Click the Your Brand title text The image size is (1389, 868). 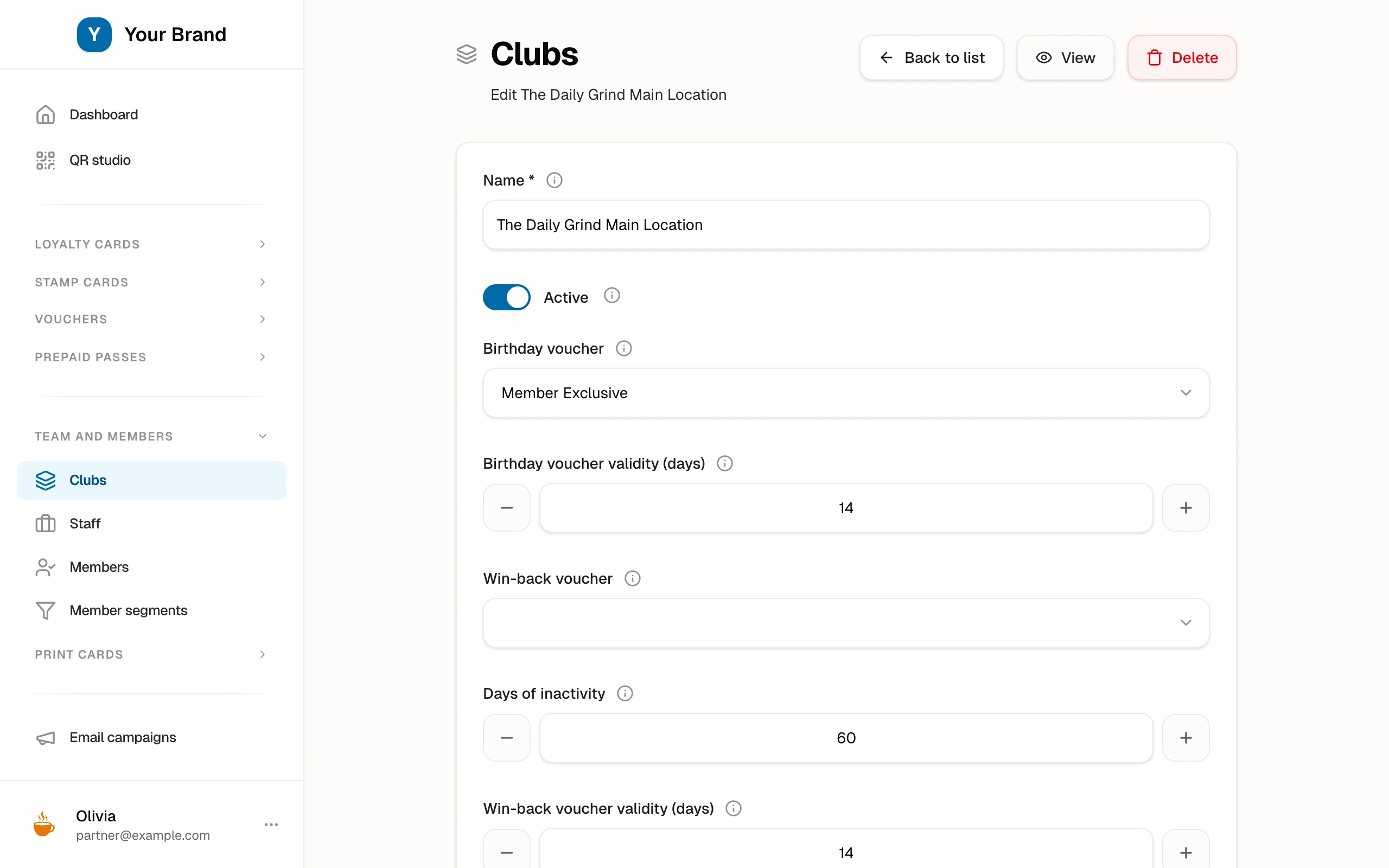[x=175, y=34]
